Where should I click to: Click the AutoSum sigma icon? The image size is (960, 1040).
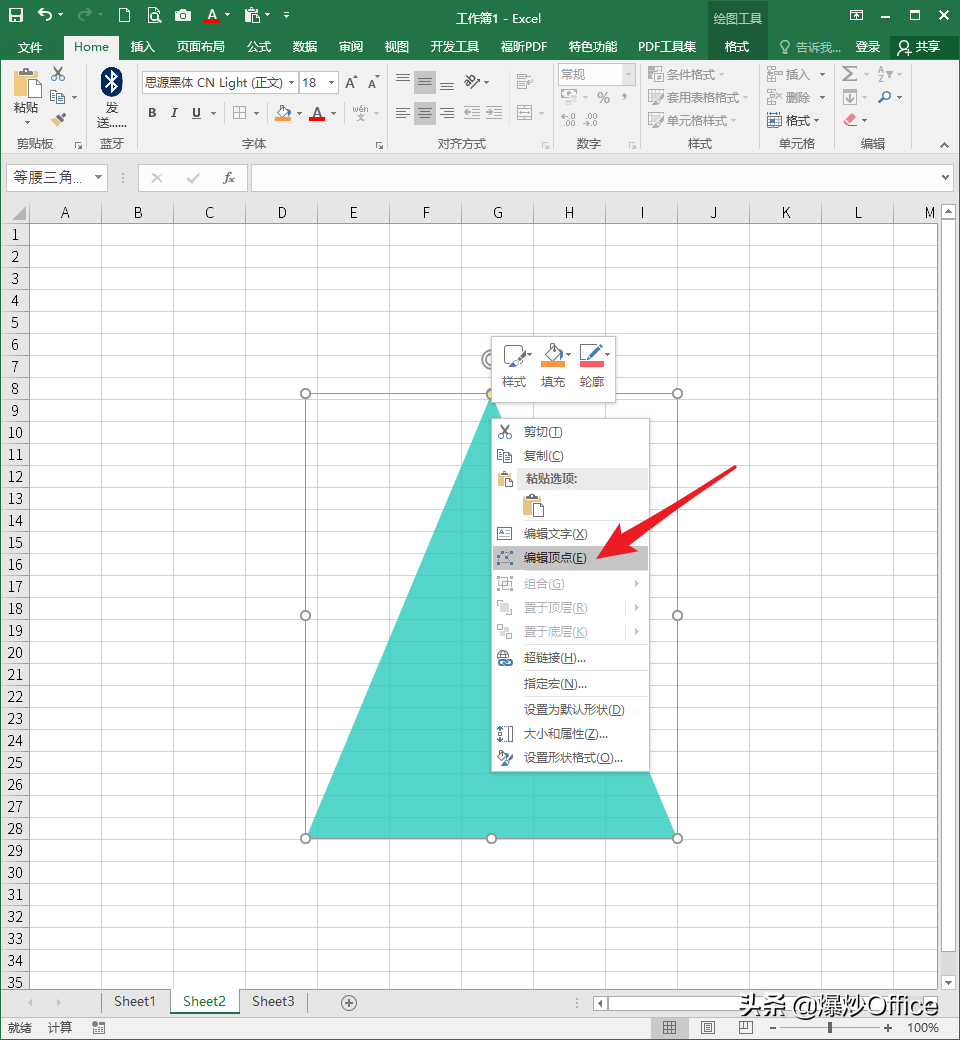pos(849,74)
